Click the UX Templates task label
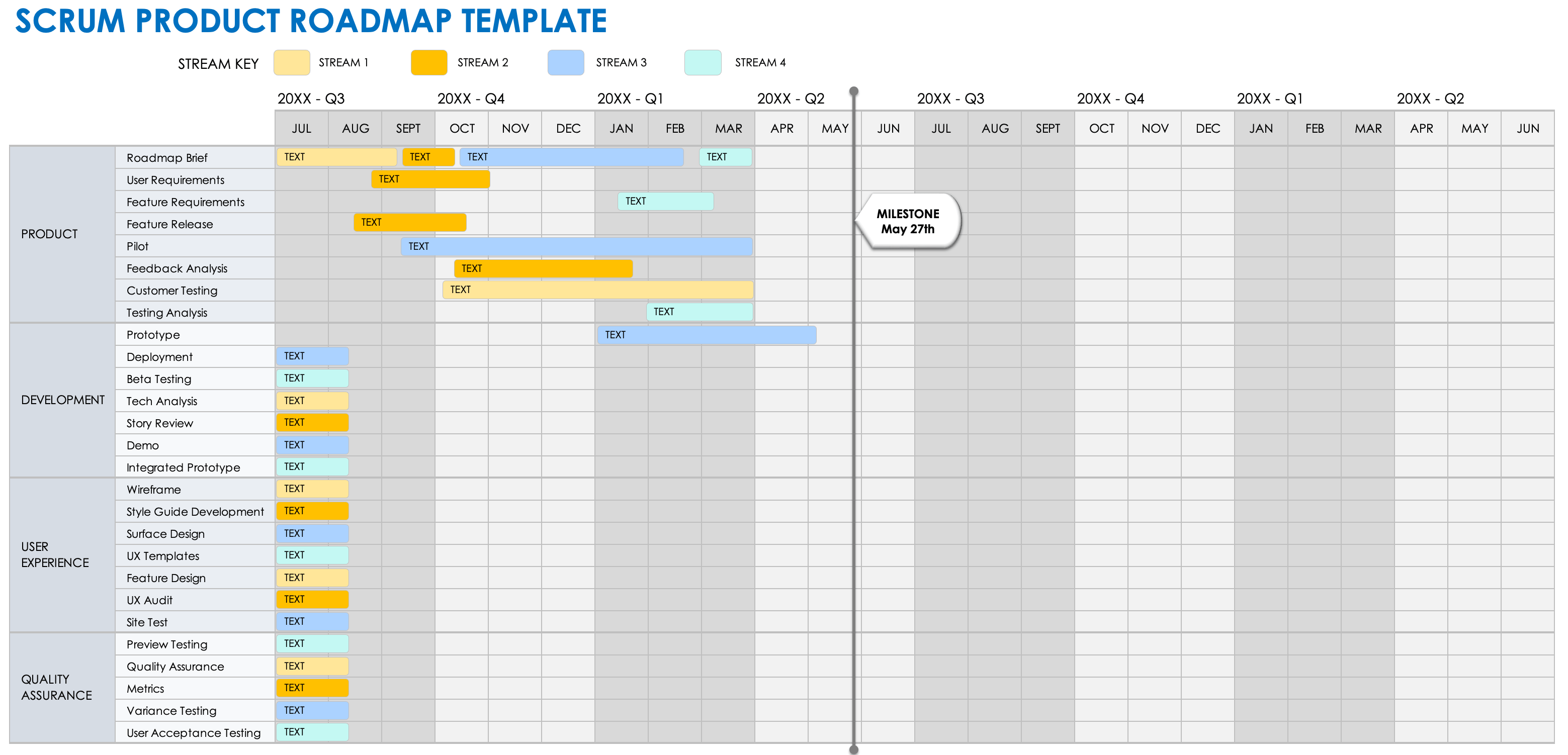The image size is (1568, 755). coord(162,556)
